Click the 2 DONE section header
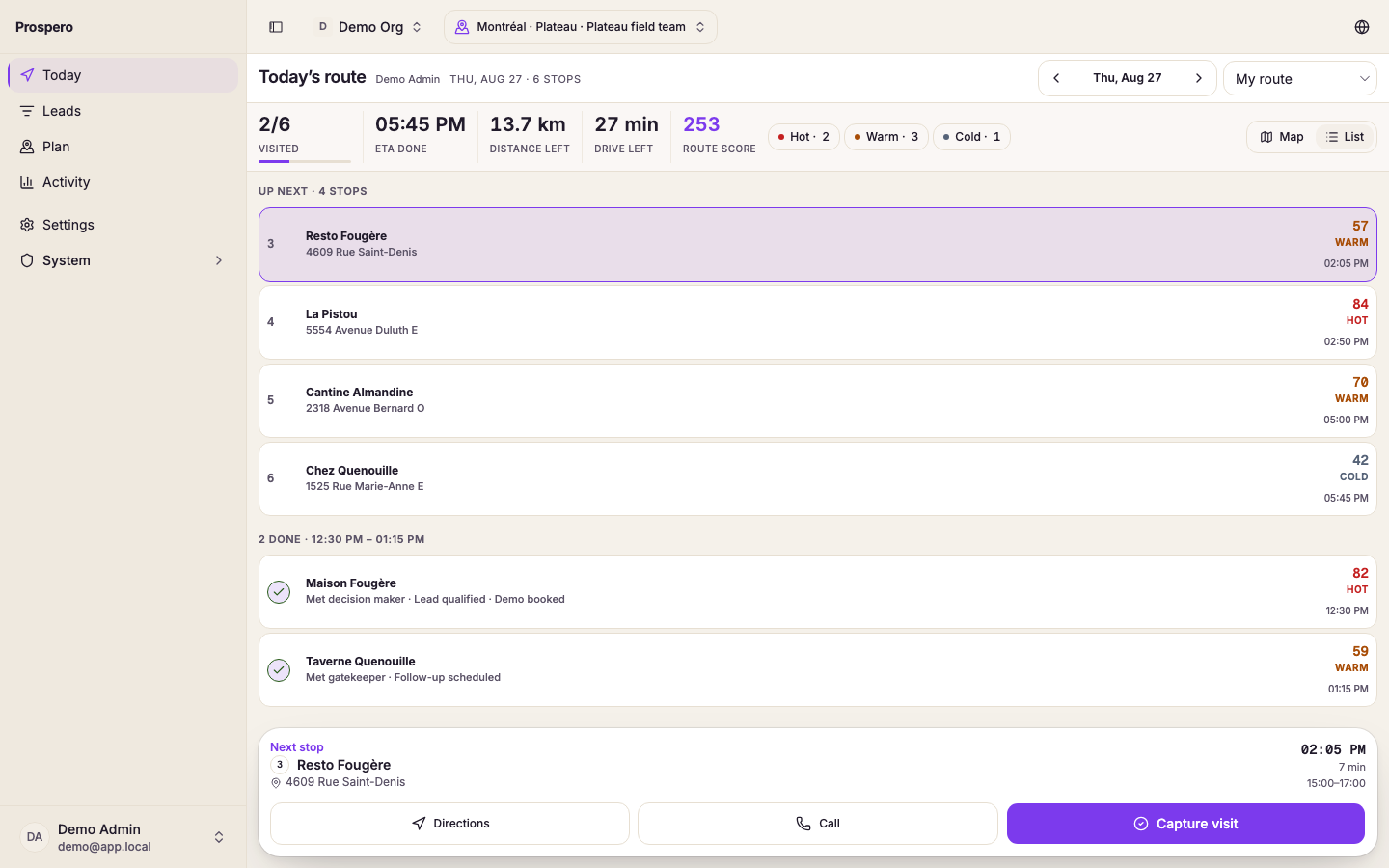 pos(341,539)
